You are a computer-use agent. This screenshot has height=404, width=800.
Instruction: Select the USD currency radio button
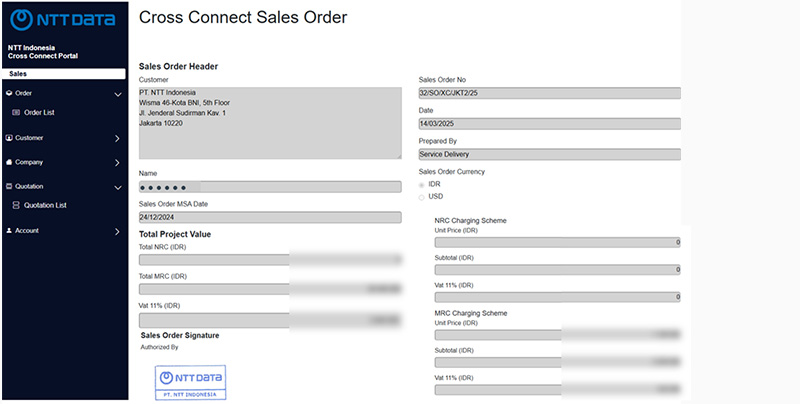pos(421,196)
